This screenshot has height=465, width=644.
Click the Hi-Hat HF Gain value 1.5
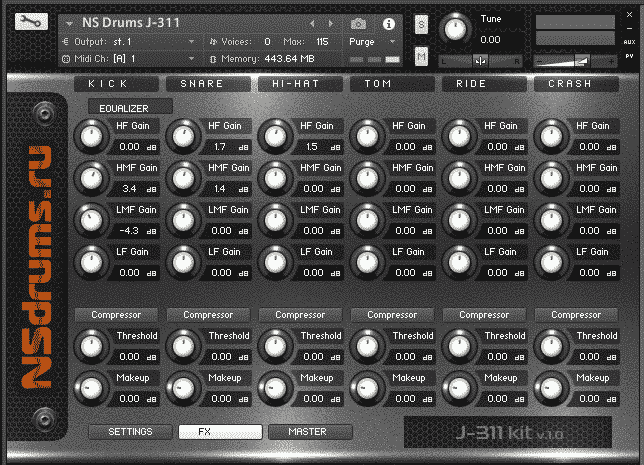pos(312,147)
